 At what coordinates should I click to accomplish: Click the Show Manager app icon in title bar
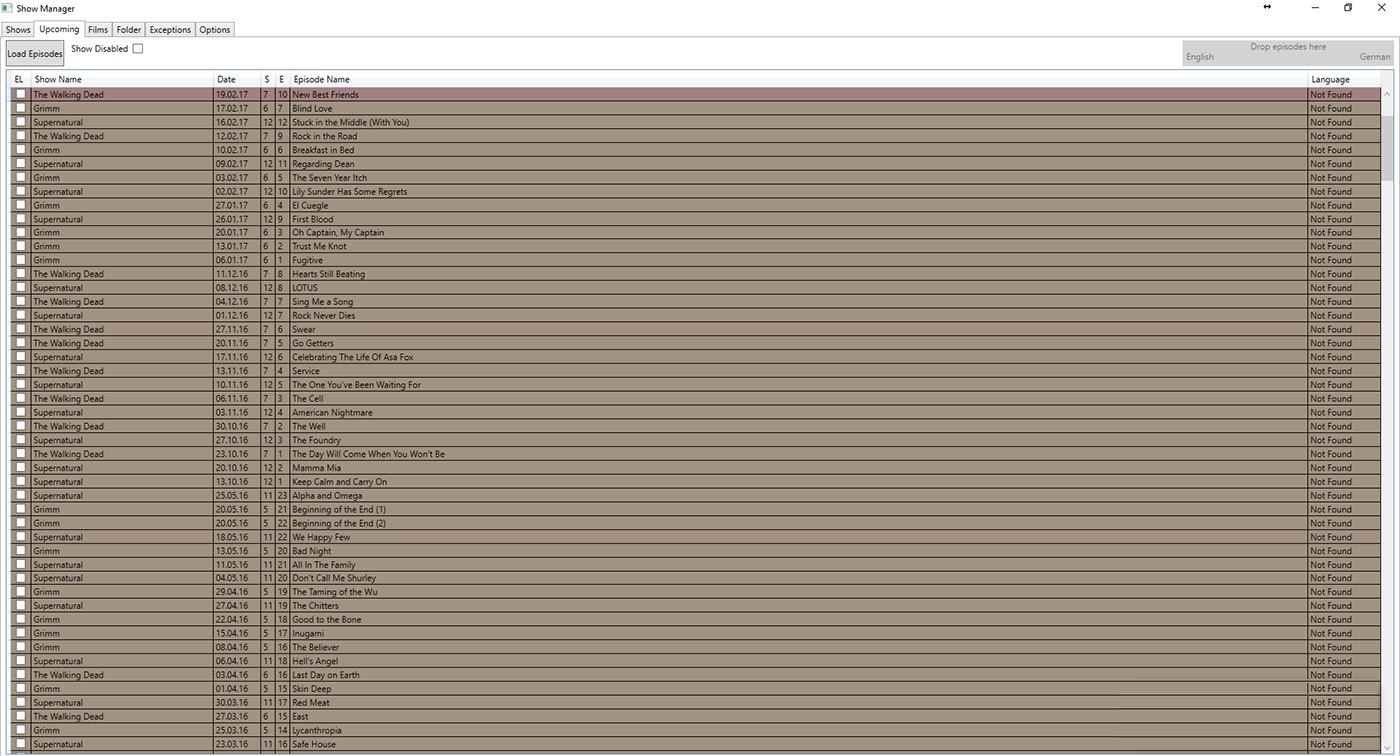pyautogui.click(x=7, y=8)
